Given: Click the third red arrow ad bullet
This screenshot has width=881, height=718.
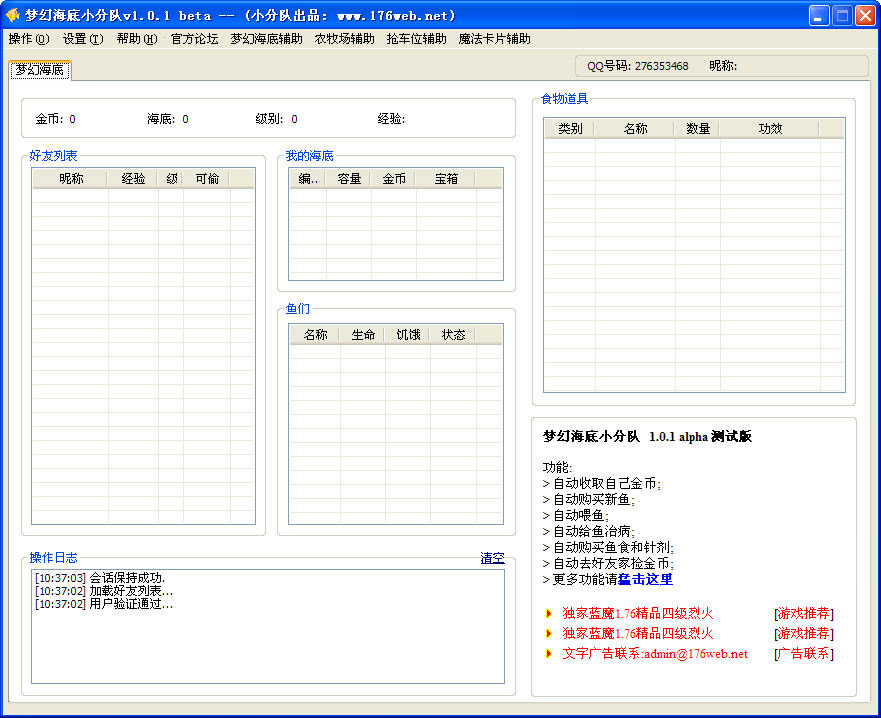Looking at the screenshot, I should click(549, 653).
